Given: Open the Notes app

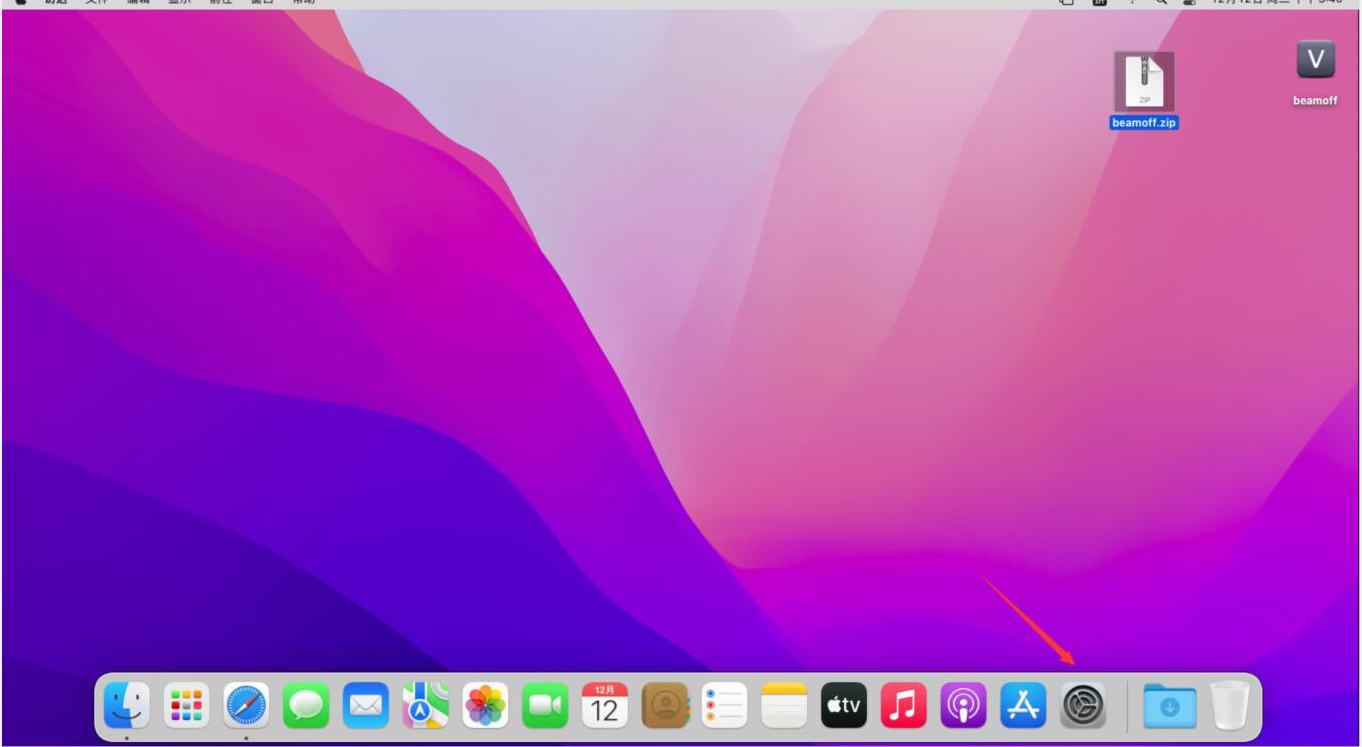Looking at the screenshot, I should coord(784,706).
